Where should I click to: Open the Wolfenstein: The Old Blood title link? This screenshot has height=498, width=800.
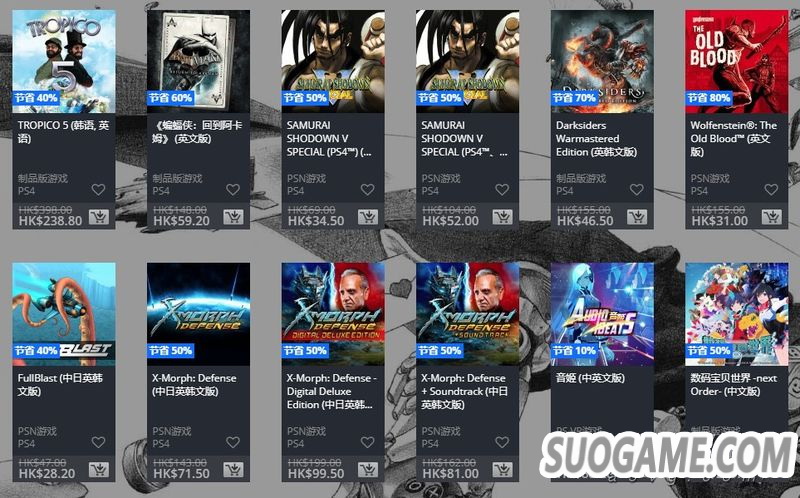click(734, 138)
